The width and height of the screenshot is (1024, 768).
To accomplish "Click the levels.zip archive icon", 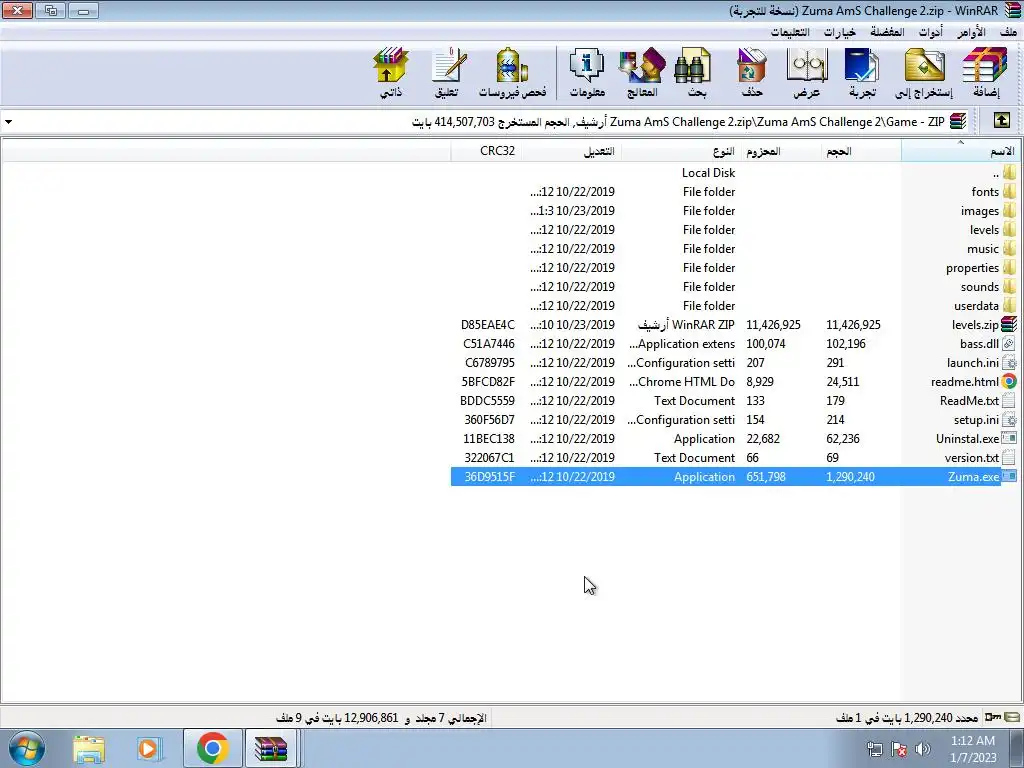I will tap(1010, 324).
